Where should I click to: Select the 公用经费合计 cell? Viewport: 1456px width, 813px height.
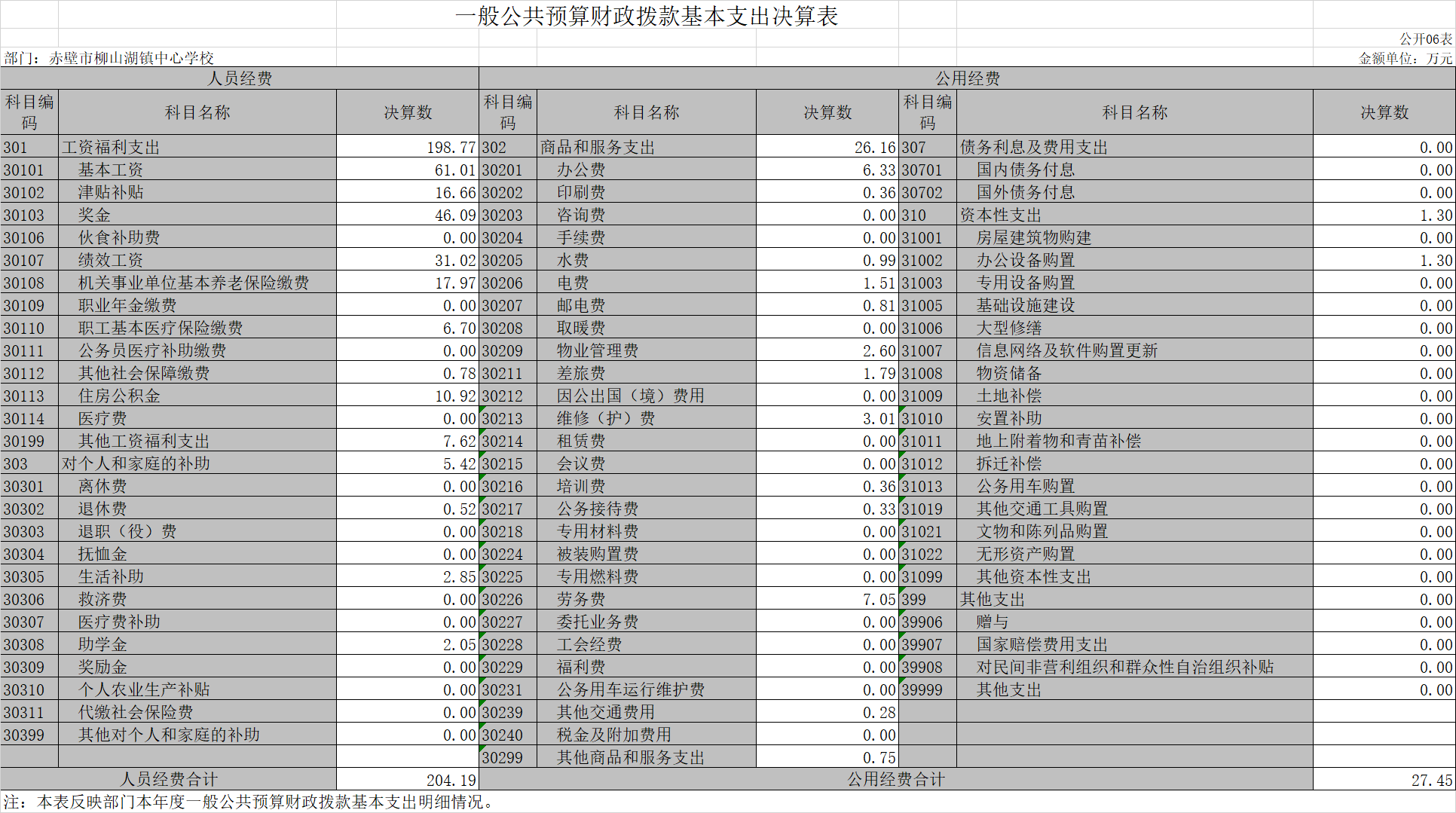[896, 779]
